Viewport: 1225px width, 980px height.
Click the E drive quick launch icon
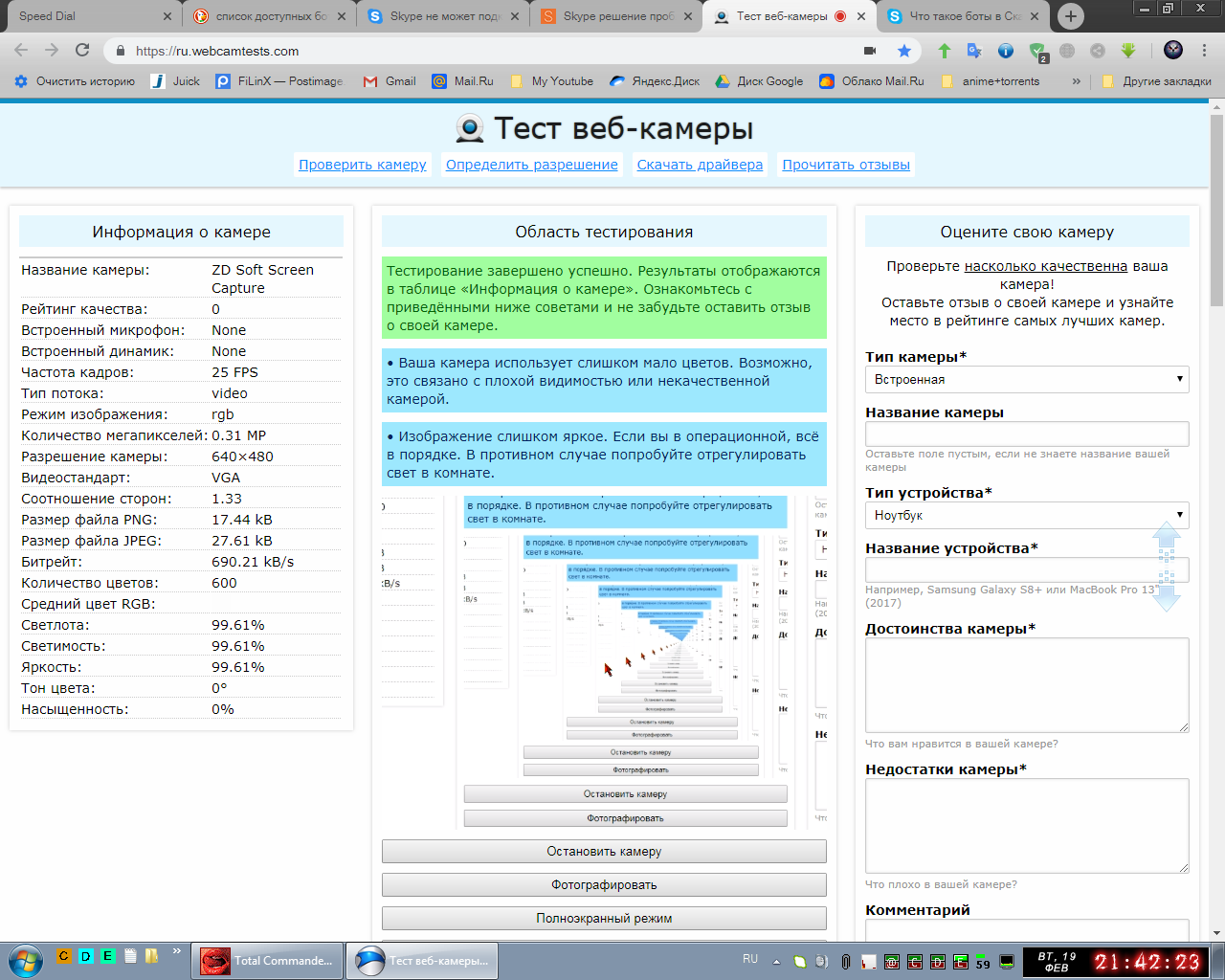[107, 955]
